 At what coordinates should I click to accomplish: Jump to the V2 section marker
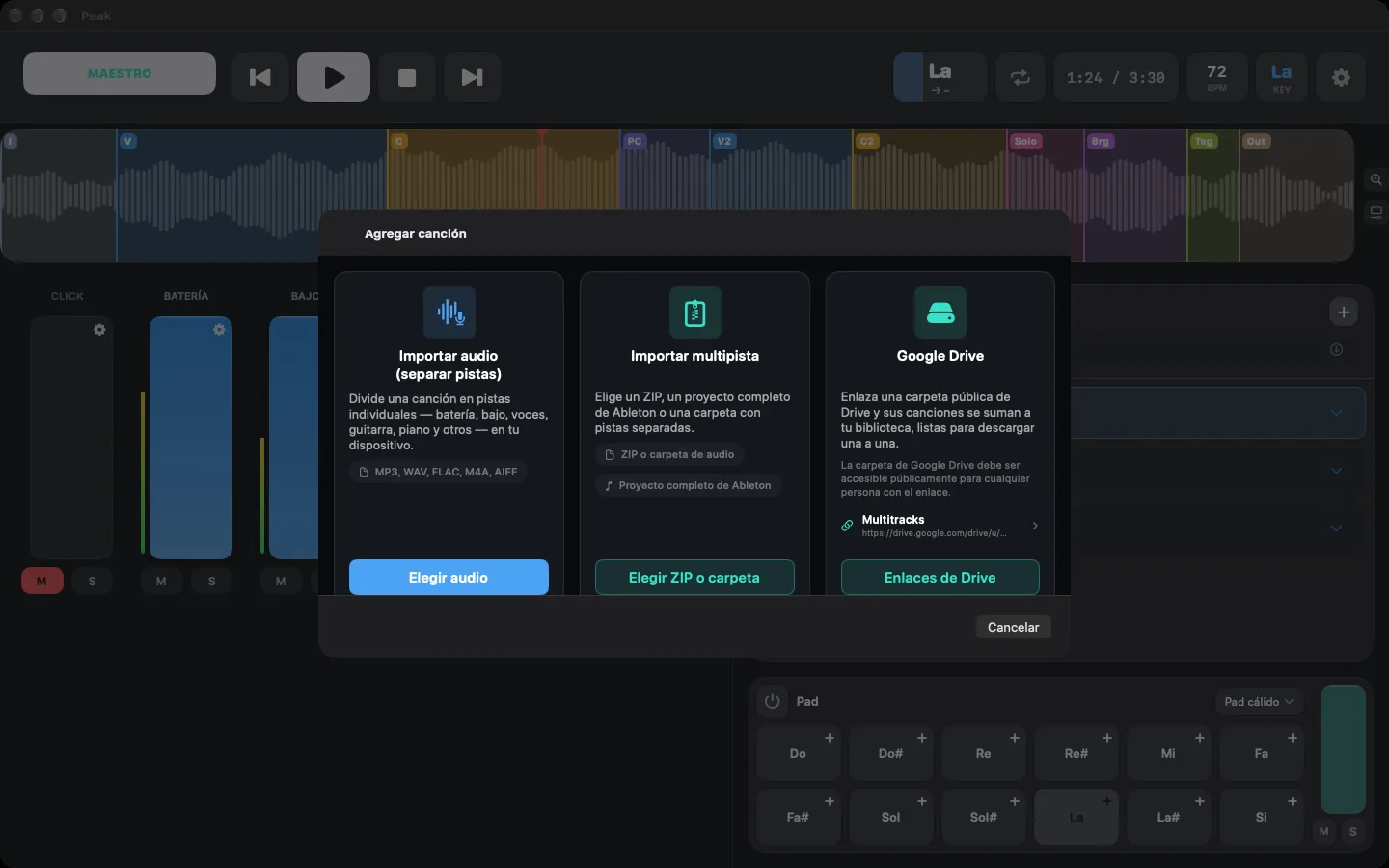[724, 141]
